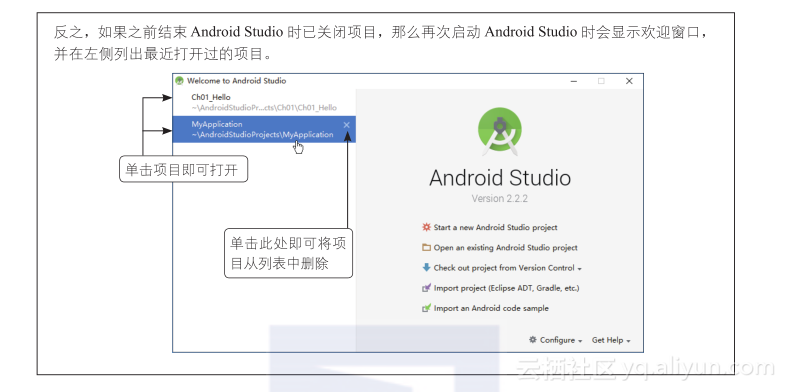Screen dimensions: 786x392
Task: Click the folder icon for opening projects
Action: (426, 247)
